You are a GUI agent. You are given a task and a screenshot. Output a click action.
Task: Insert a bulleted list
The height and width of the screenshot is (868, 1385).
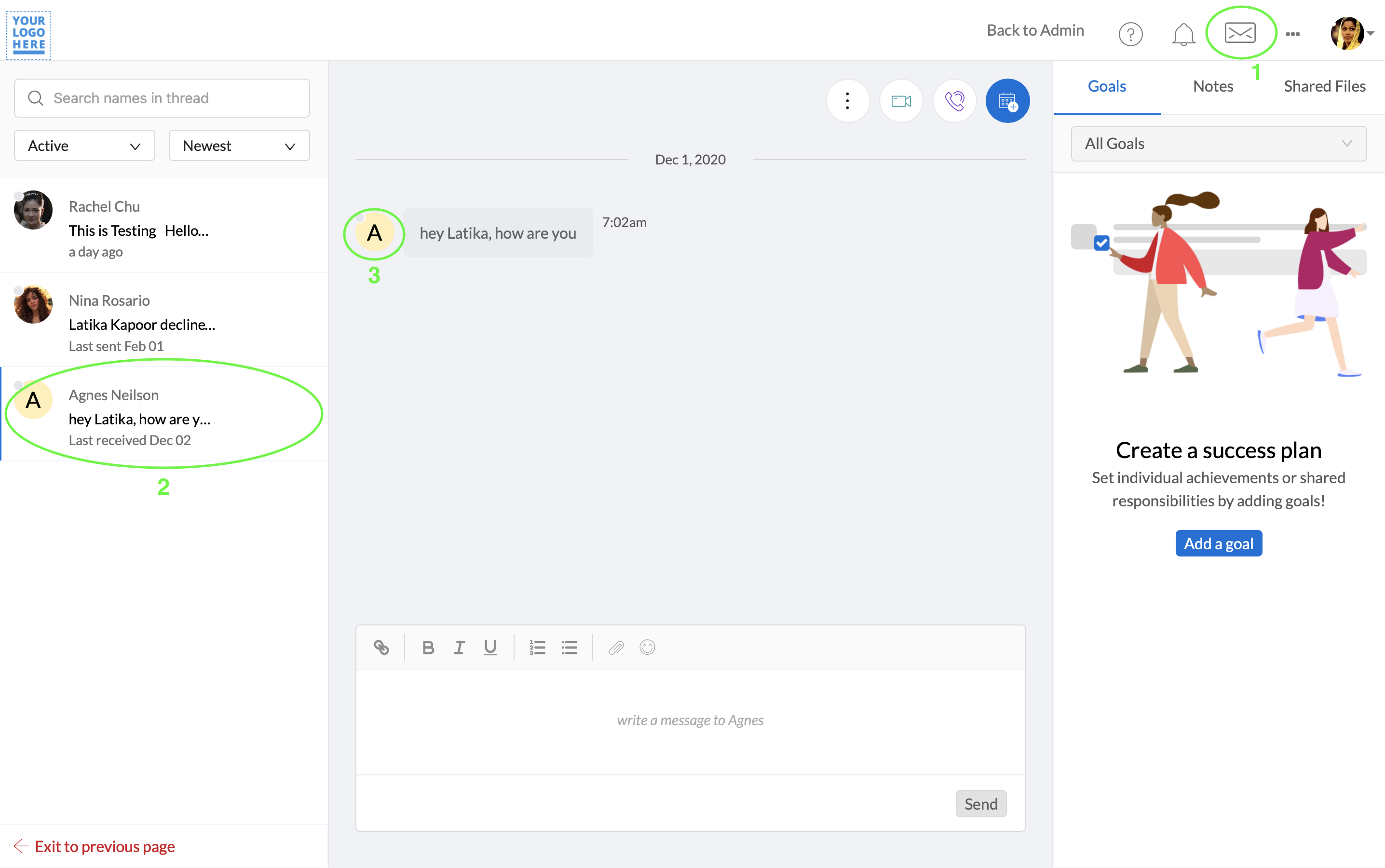click(x=569, y=647)
